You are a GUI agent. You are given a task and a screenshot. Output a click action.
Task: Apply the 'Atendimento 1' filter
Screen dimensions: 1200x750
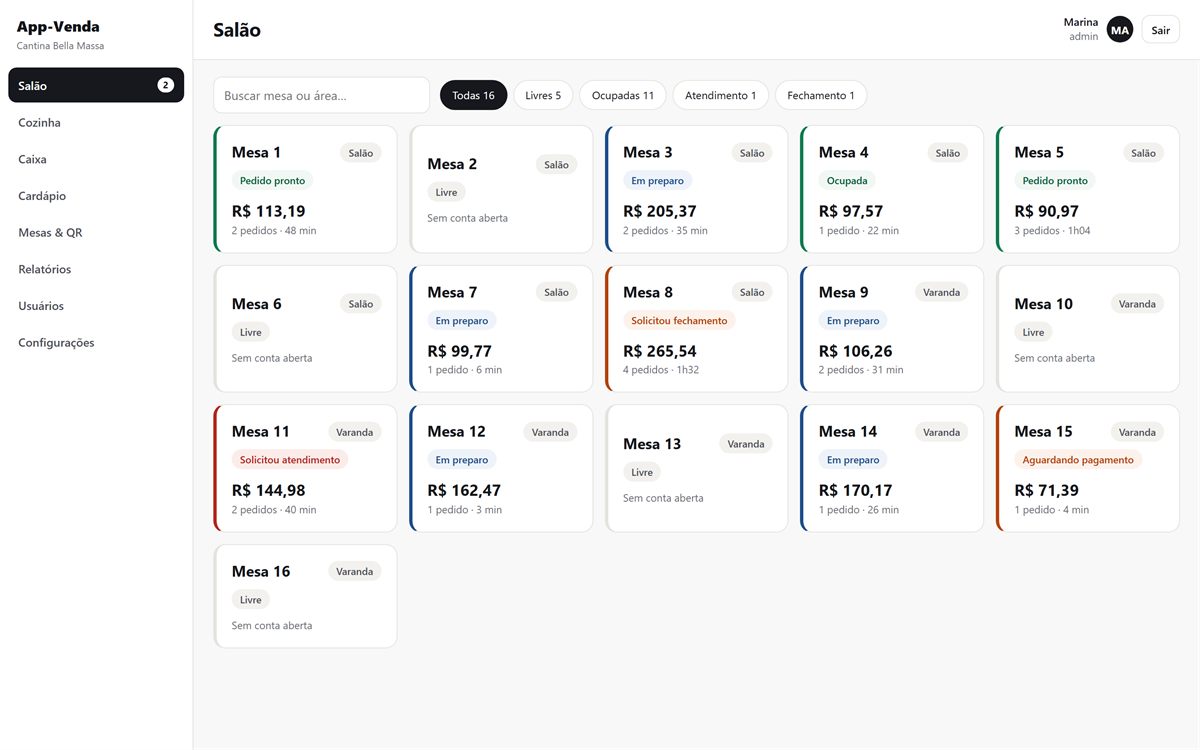coord(721,95)
